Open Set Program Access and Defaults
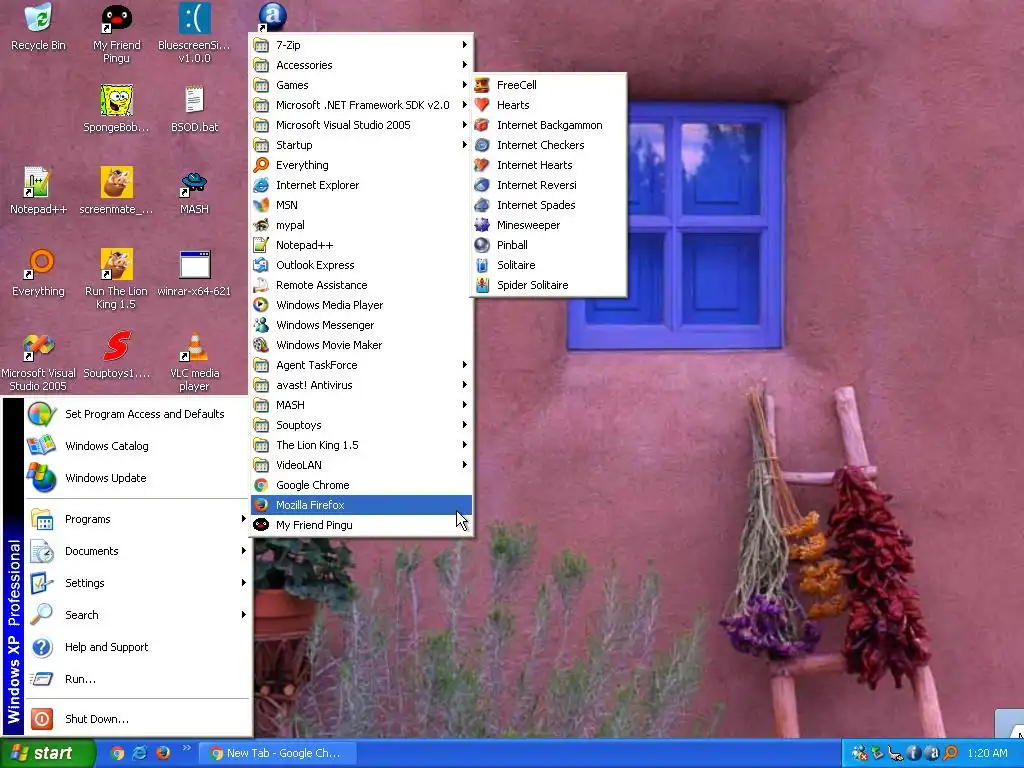This screenshot has height=768, width=1024. (138, 414)
